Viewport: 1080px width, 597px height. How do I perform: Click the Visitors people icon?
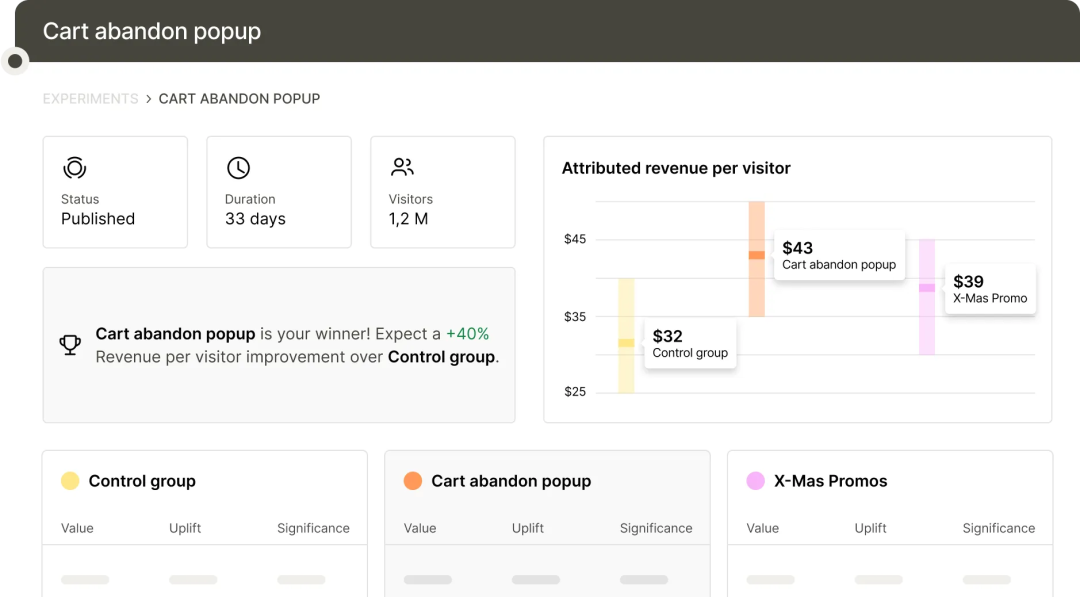tap(402, 167)
